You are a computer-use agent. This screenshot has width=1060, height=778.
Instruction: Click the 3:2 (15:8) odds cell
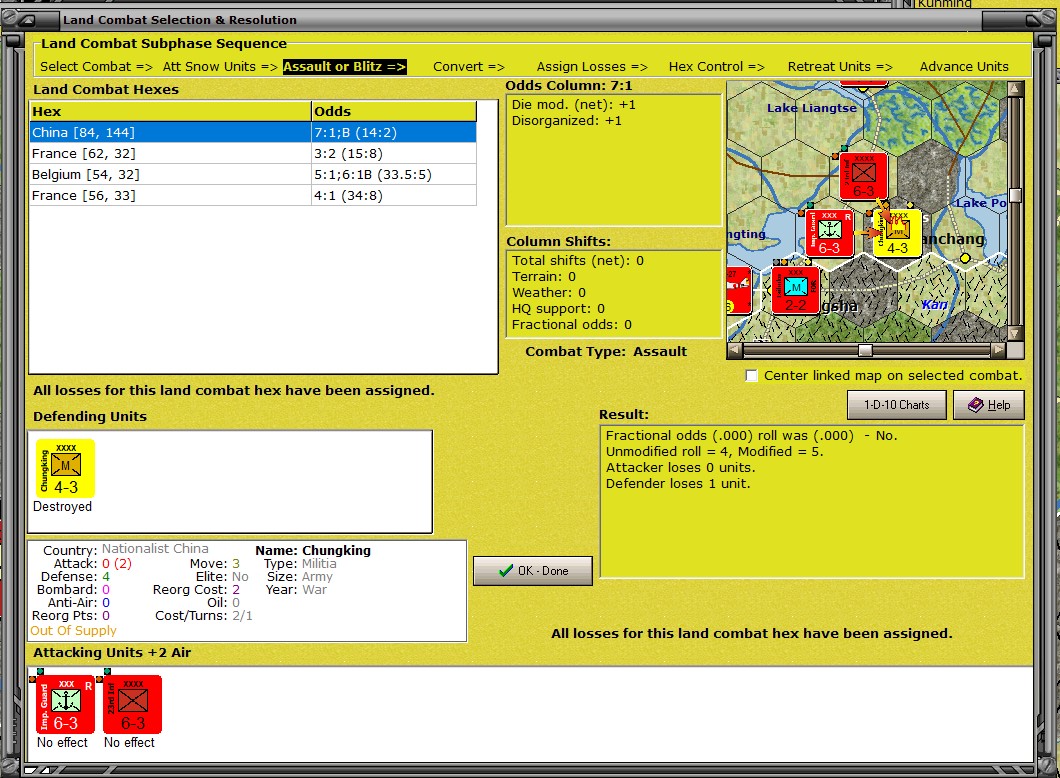(x=393, y=153)
